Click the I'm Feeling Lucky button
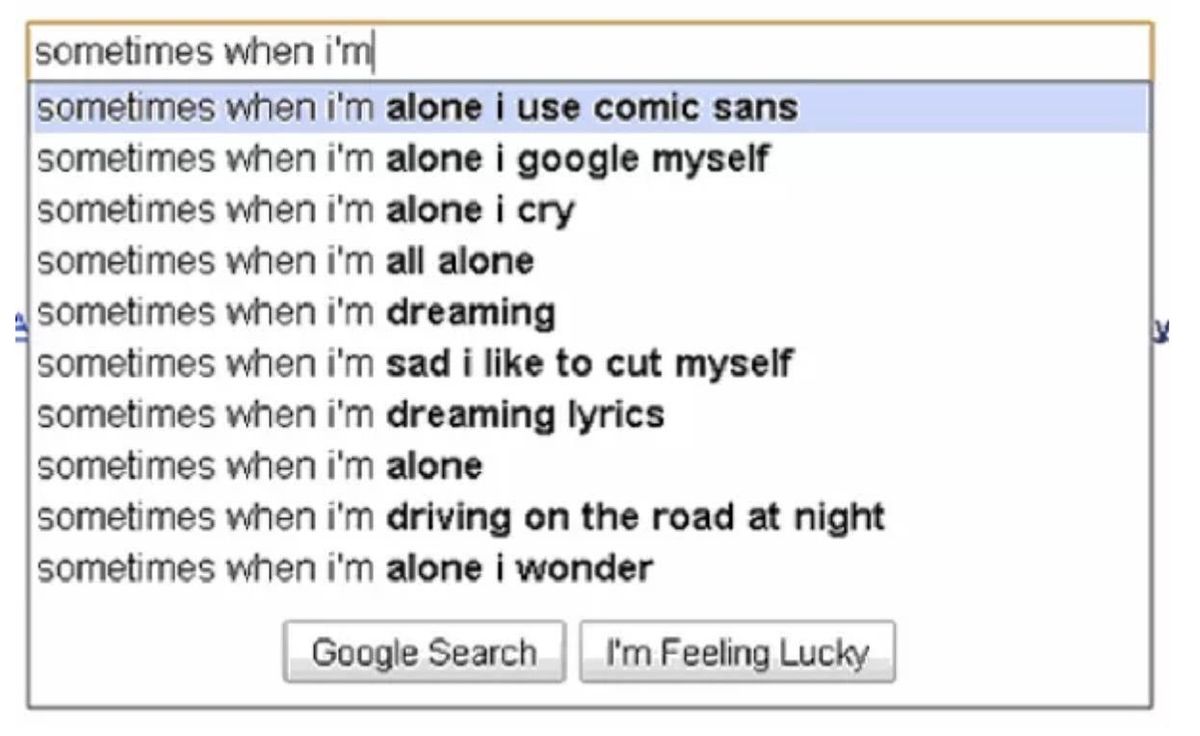This screenshot has height=736, width=1200. [737, 652]
